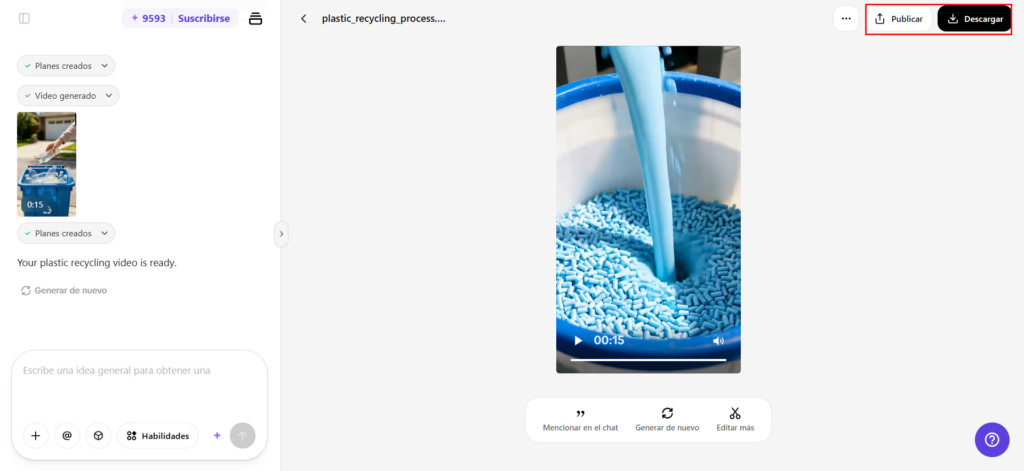
Task: Collapse the chat panel with the arrow handle
Action: pyautogui.click(x=281, y=234)
